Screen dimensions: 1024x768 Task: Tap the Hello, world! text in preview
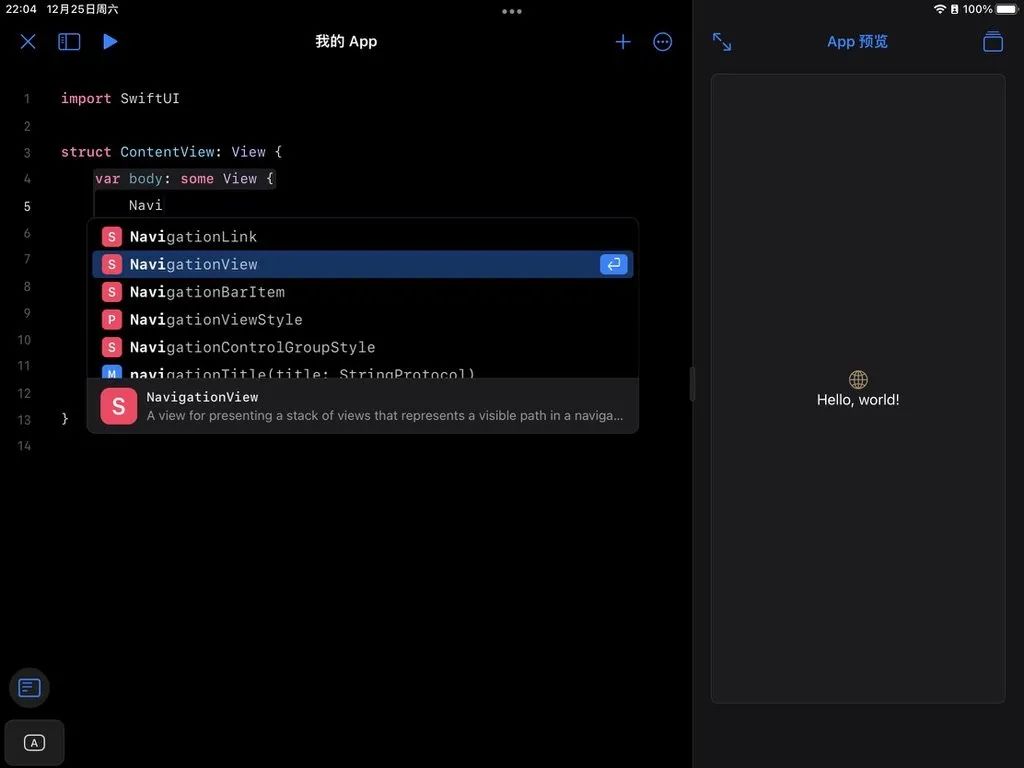point(857,400)
